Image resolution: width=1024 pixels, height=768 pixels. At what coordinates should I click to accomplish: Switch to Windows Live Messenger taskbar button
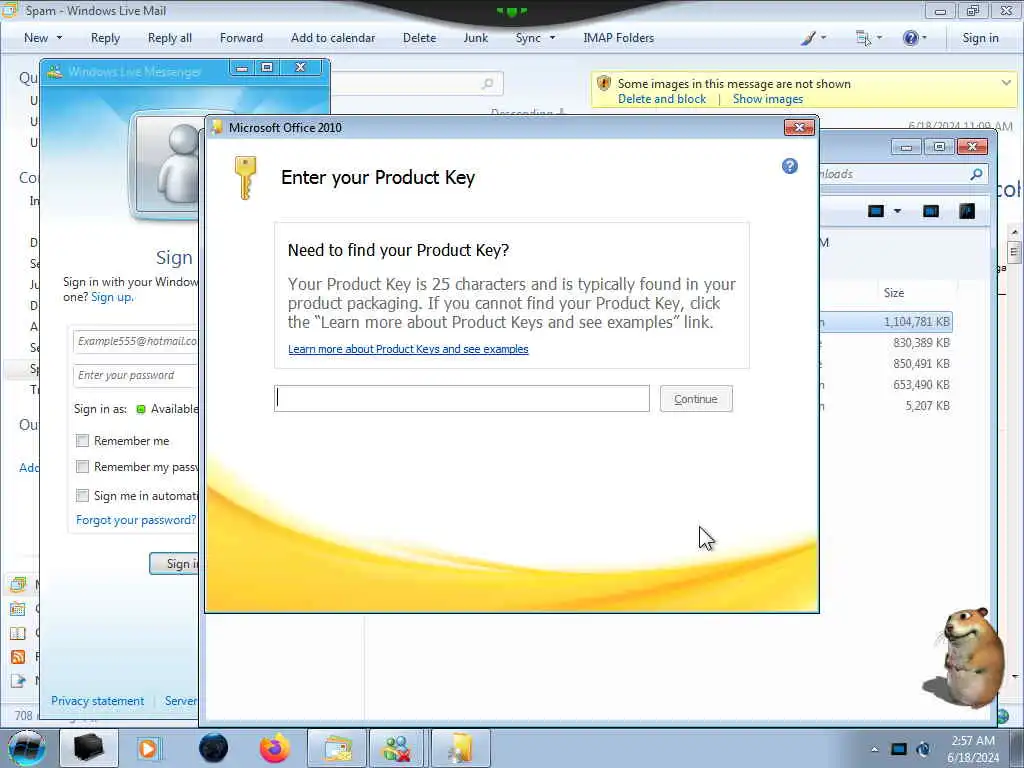398,748
